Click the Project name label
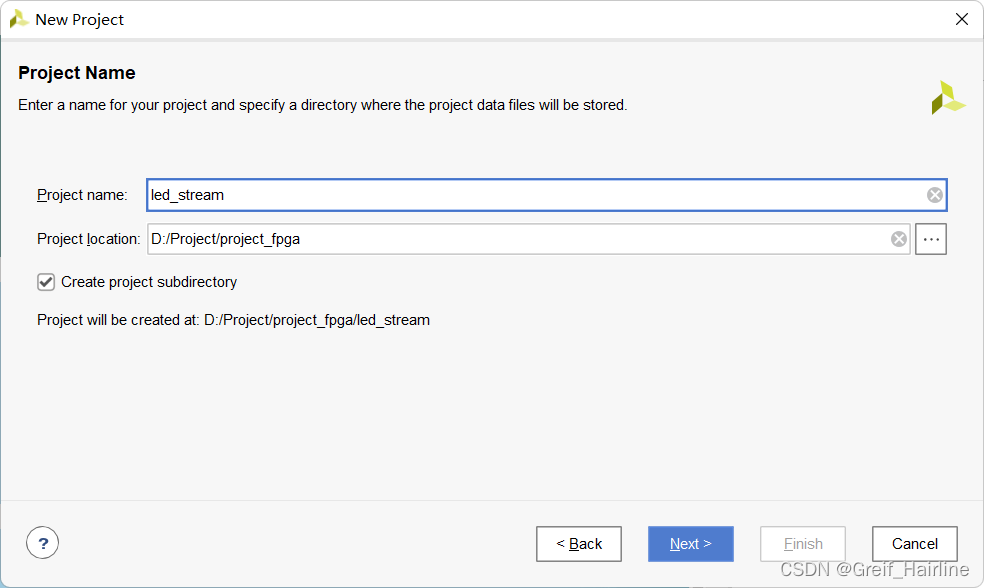 [x=82, y=195]
